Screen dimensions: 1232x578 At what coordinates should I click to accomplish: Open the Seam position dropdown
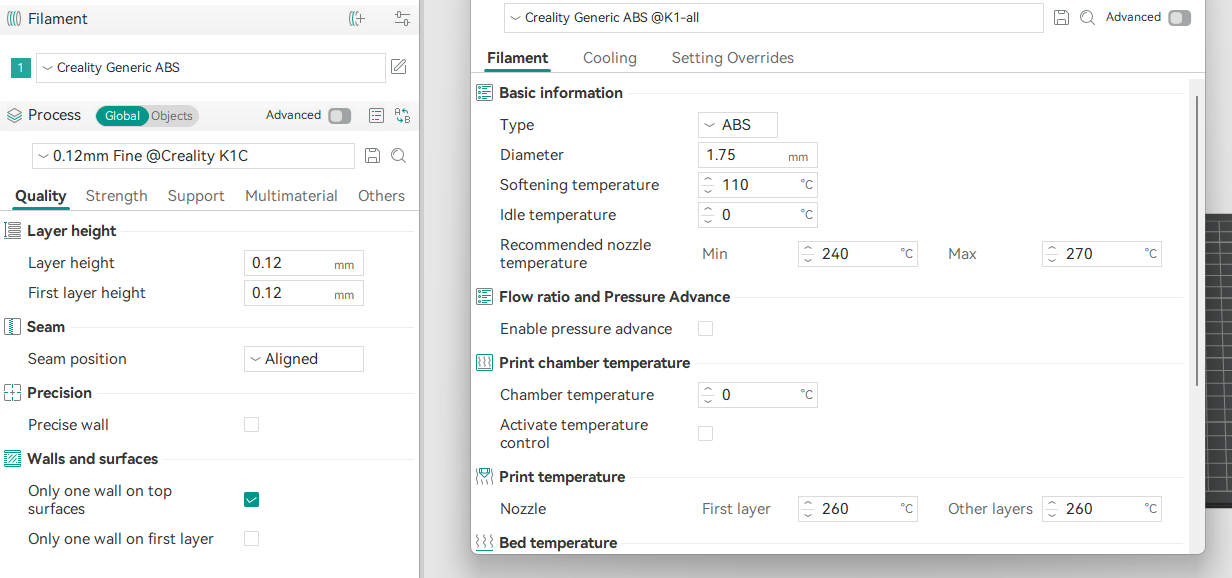click(x=303, y=359)
